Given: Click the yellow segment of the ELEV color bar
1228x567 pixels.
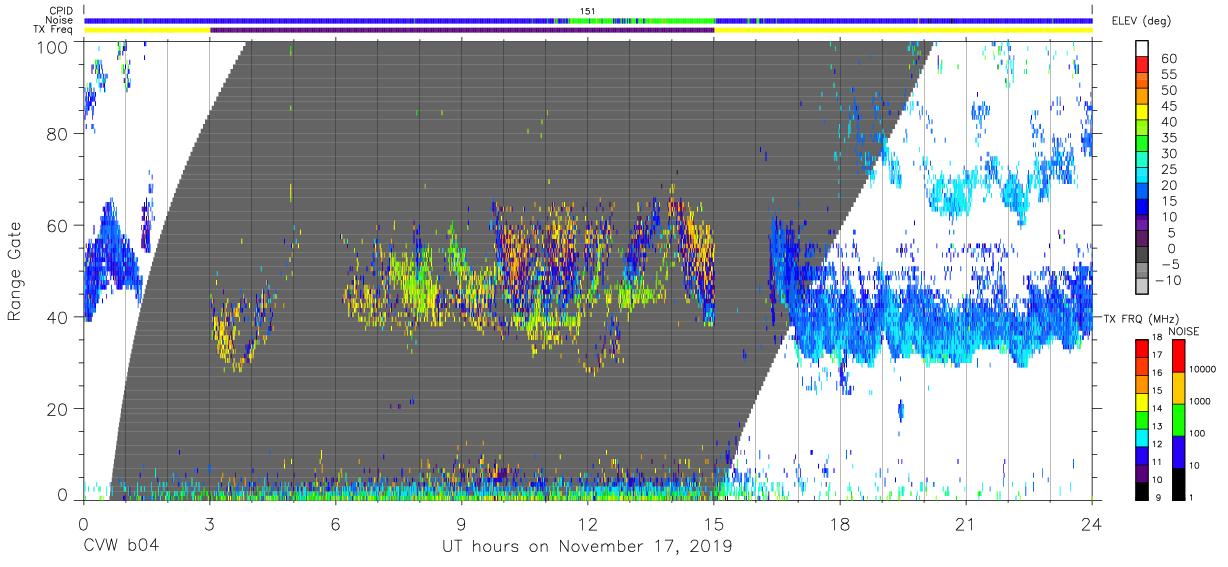Looking at the screenshot, I should click(1144, 112).
